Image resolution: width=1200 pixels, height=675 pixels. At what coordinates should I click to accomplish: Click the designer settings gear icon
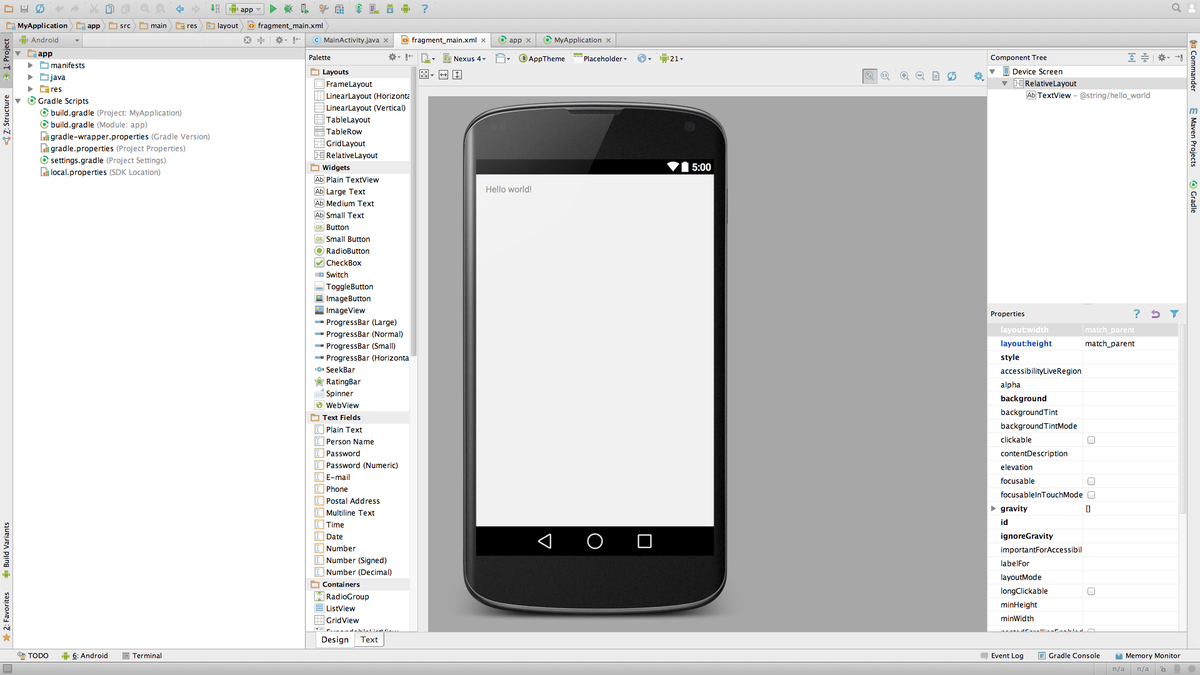(x=978, y=76)
